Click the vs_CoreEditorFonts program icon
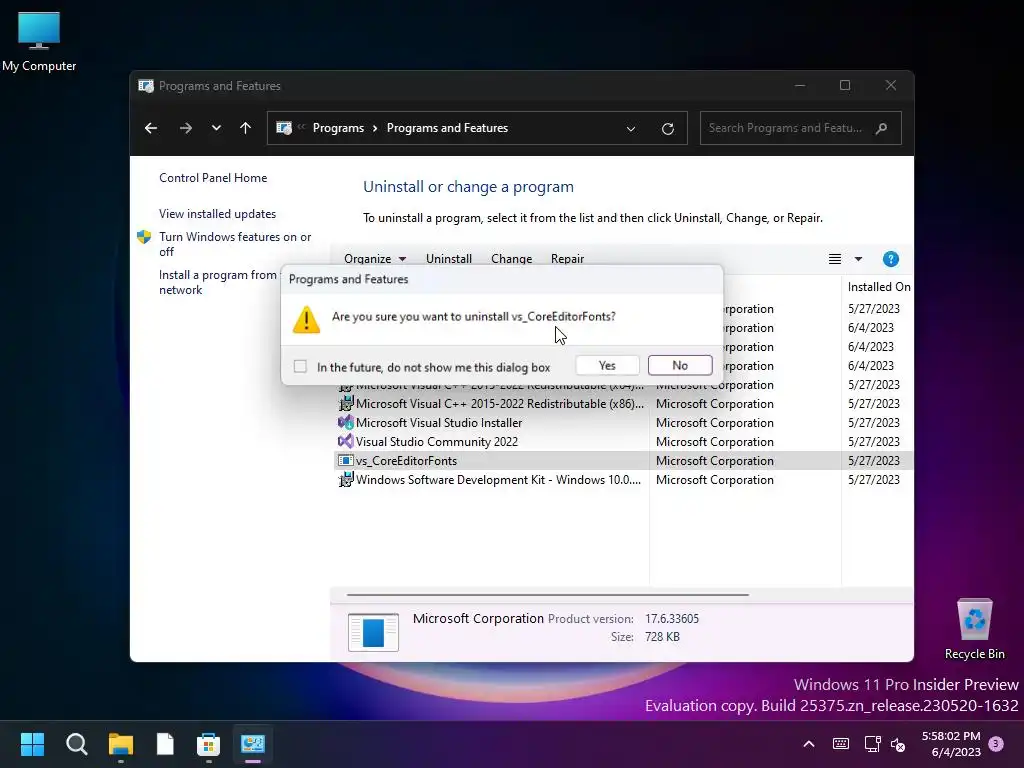 coord(345,460)
